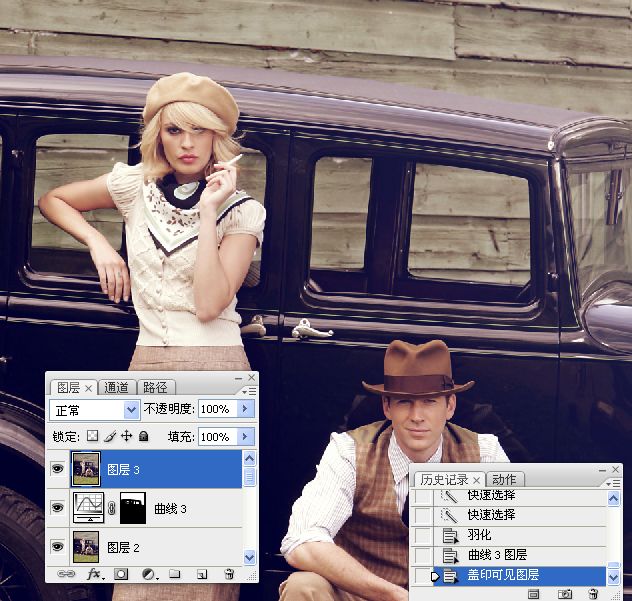This screenshot has height=601, width=632.
Task: Select the 图层 3 layer name
Action: 123,470
